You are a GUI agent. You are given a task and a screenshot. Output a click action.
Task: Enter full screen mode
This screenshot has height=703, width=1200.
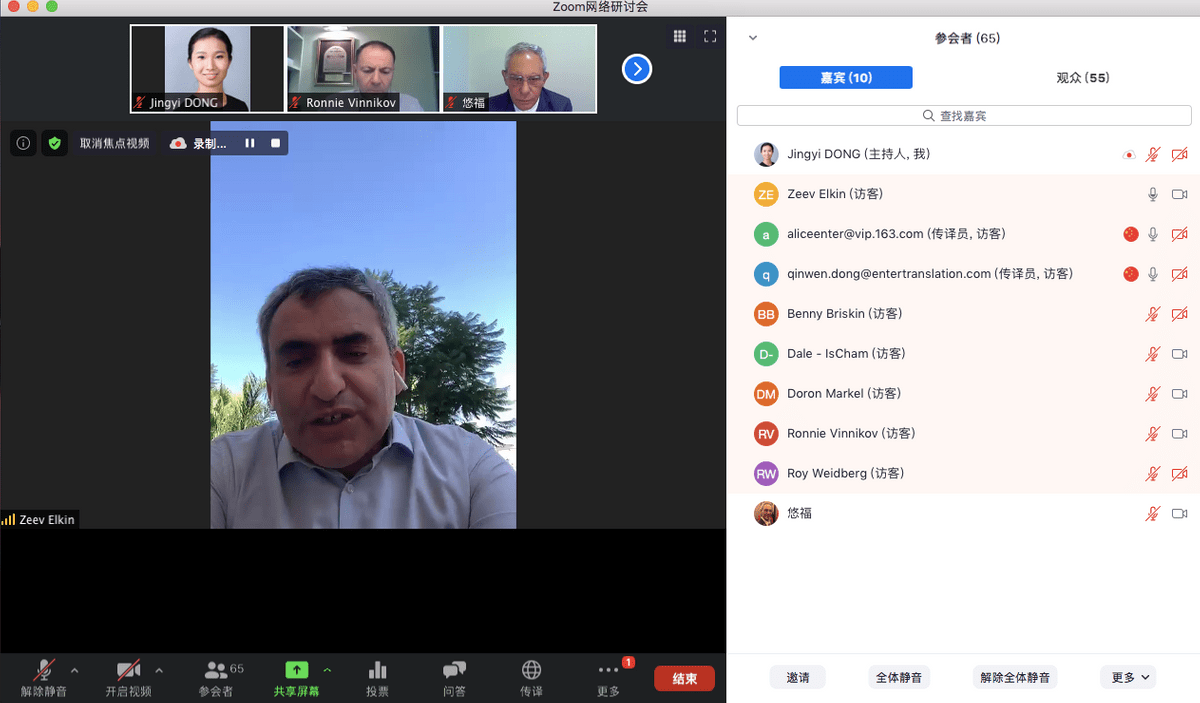pyautogui.click(x=710, y=36)
